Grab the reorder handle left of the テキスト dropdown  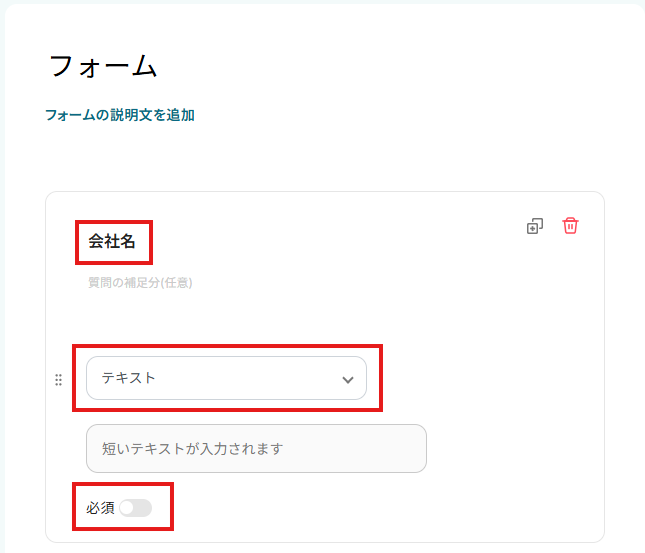58,380
